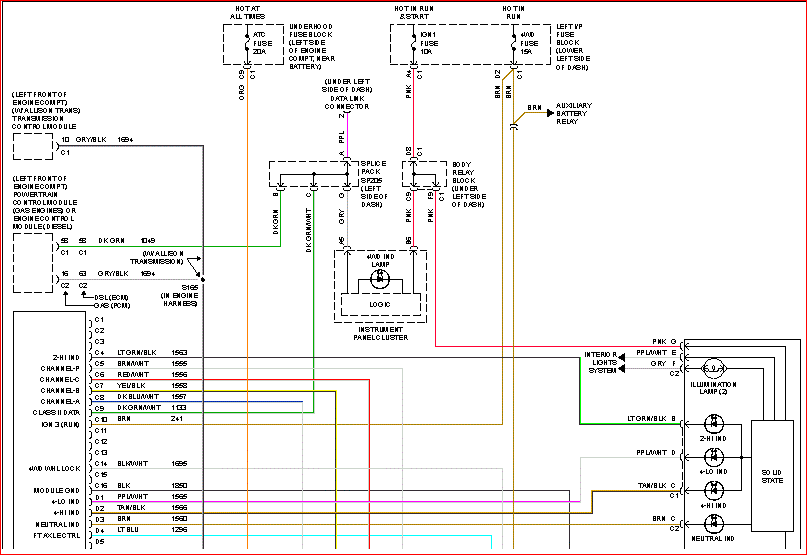Click the AUXILIARY BATTERY RELAY arrowhead

click(550, 113)
